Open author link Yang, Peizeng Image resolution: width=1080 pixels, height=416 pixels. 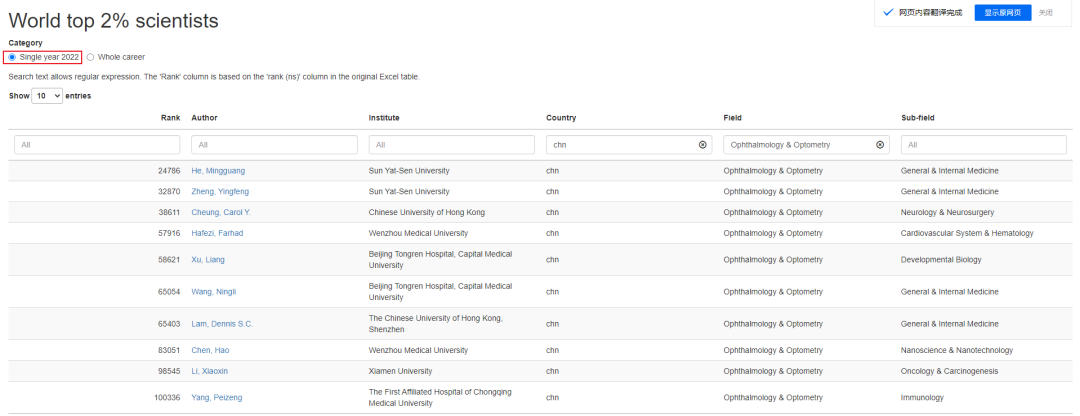[x=216, y=397]
